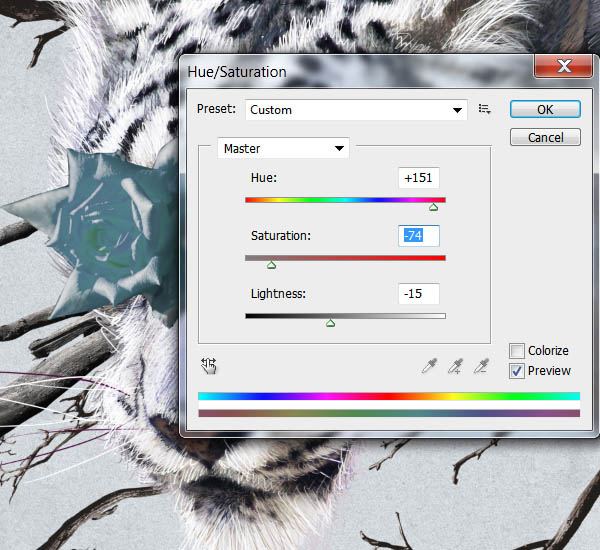600x550 pixels.
Task: Click the Lightness slider handle
Action: [331, 323]
